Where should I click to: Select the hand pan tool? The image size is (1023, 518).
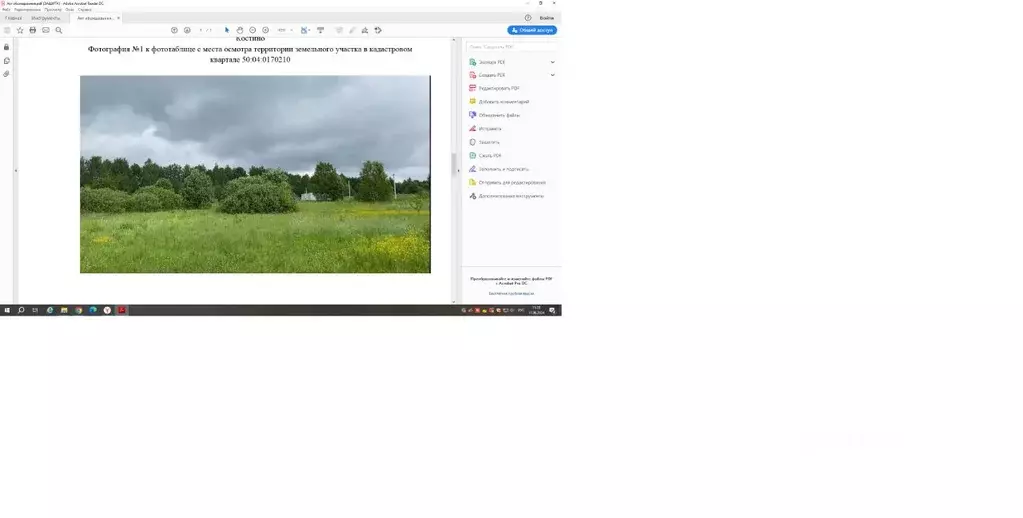[239, 30]
